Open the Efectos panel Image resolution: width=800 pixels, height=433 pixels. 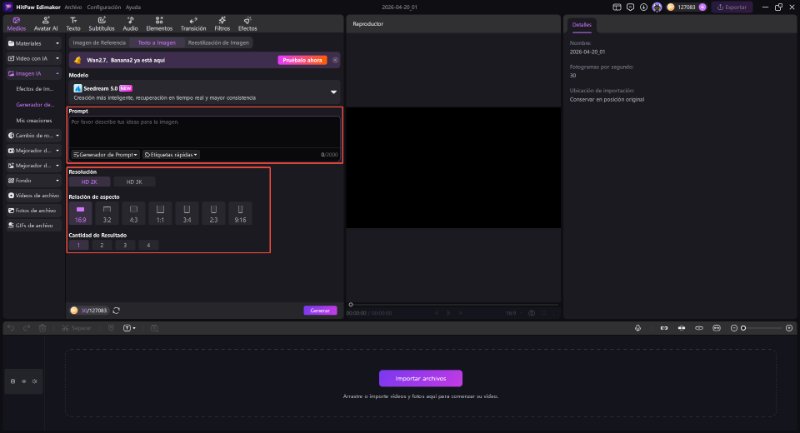[x=247, y=24]
